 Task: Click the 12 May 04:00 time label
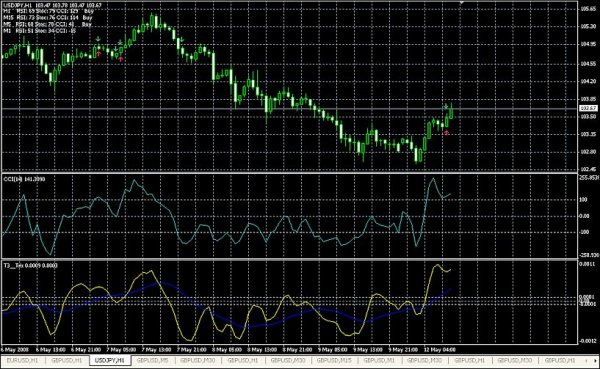439,349
